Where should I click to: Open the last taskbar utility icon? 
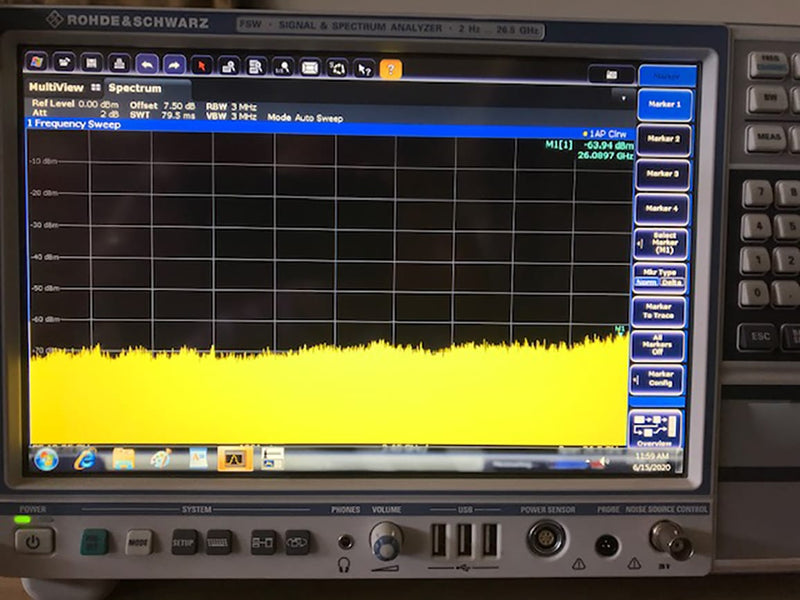pos(272,459)
